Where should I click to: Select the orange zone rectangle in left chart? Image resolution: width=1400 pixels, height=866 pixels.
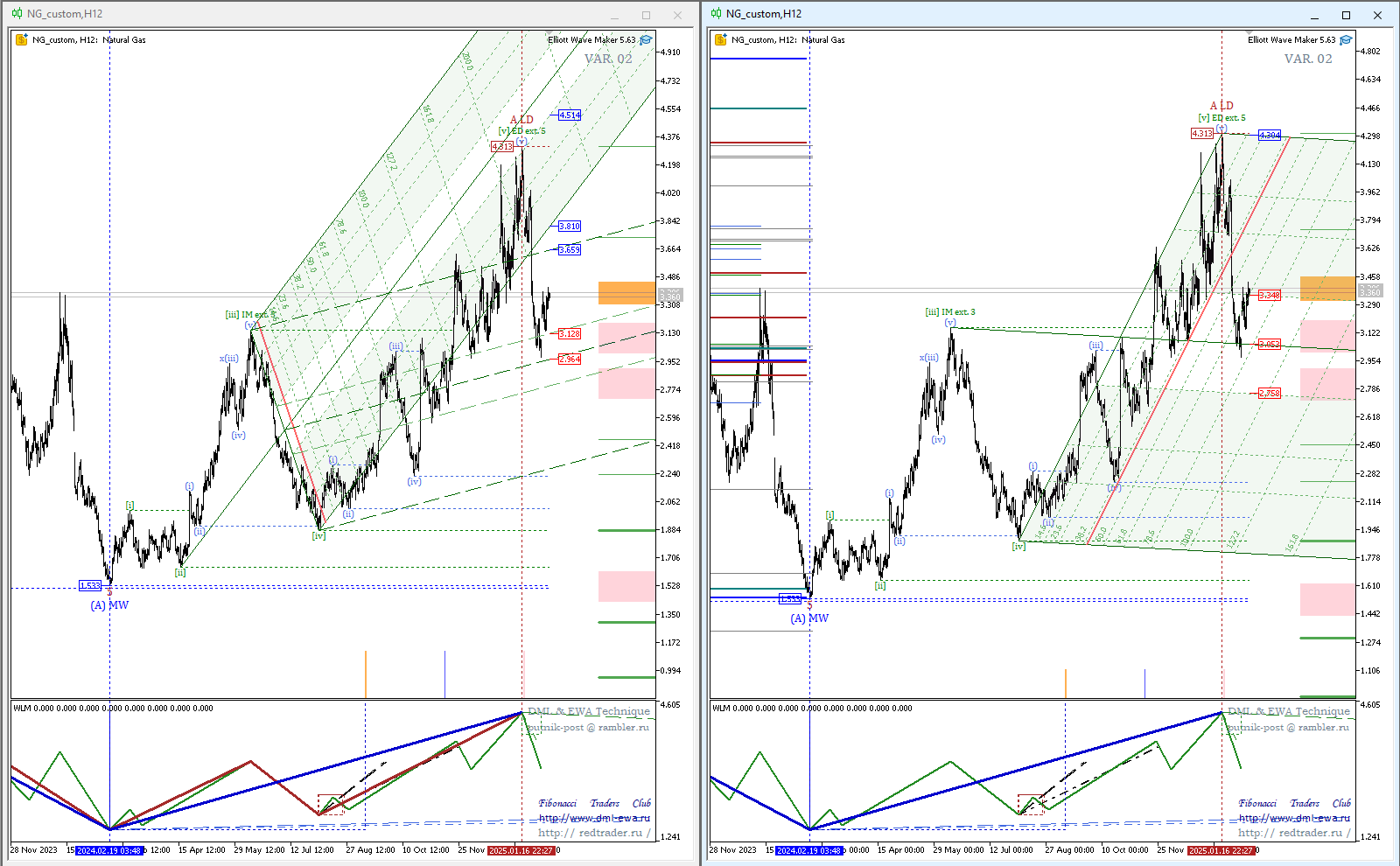coord(626,292)
